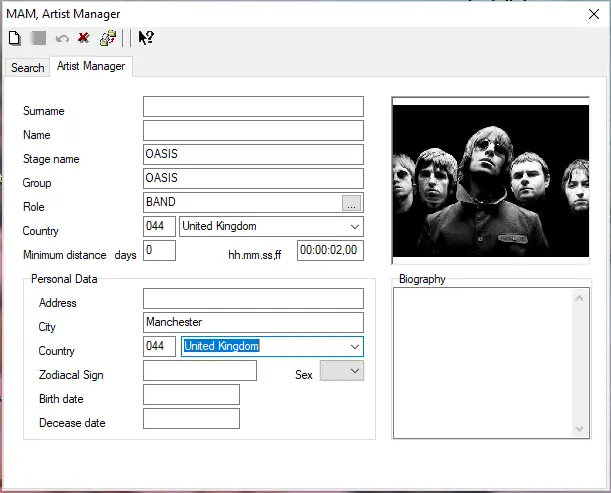Click the grayed-out Save toolbar icon

(38, 38)
